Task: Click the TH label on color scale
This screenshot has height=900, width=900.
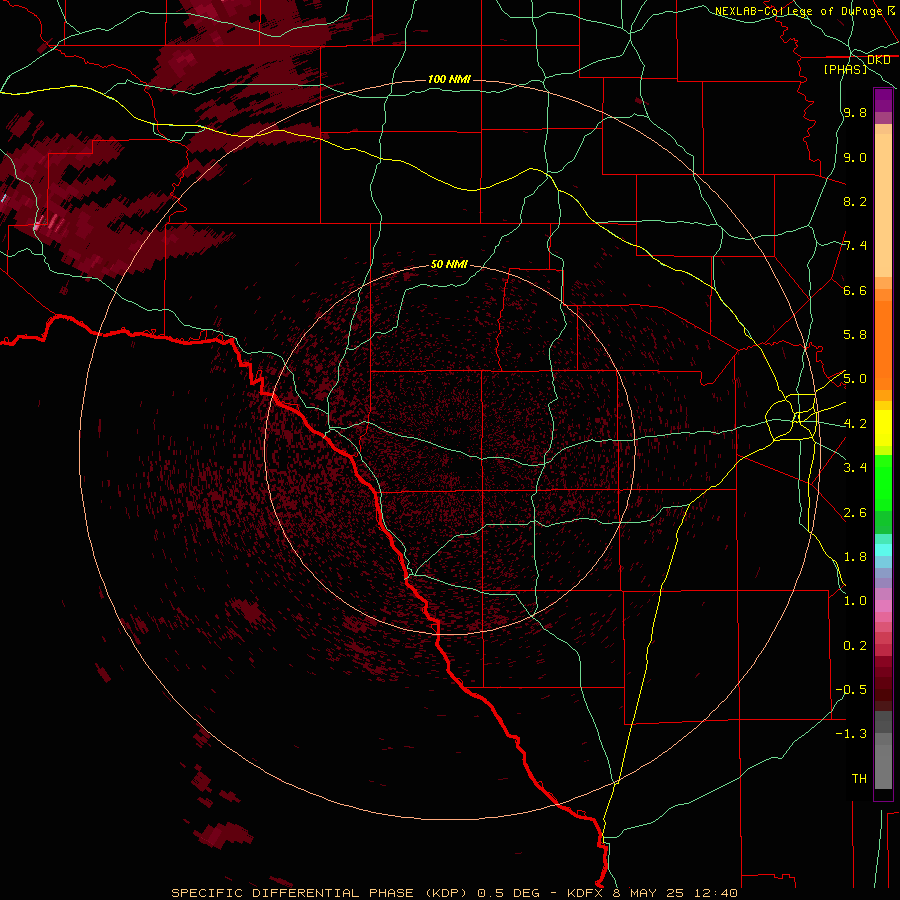Action: 859,778
